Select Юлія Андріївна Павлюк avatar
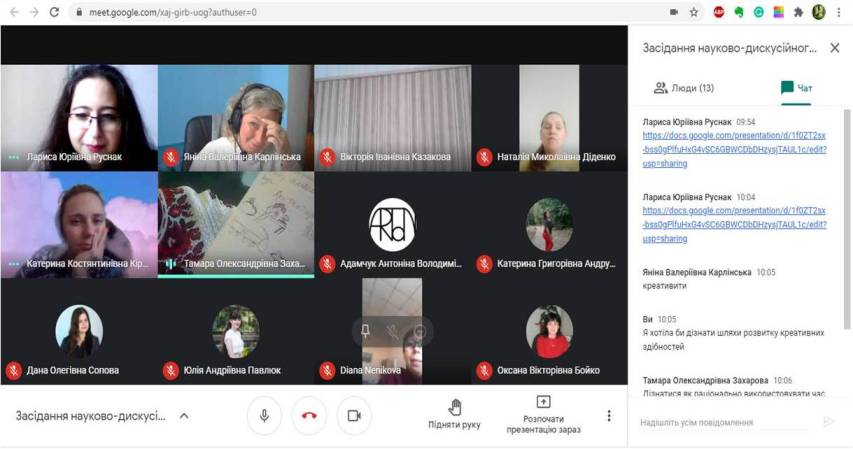853x449 pixels. tap(236, 331)
